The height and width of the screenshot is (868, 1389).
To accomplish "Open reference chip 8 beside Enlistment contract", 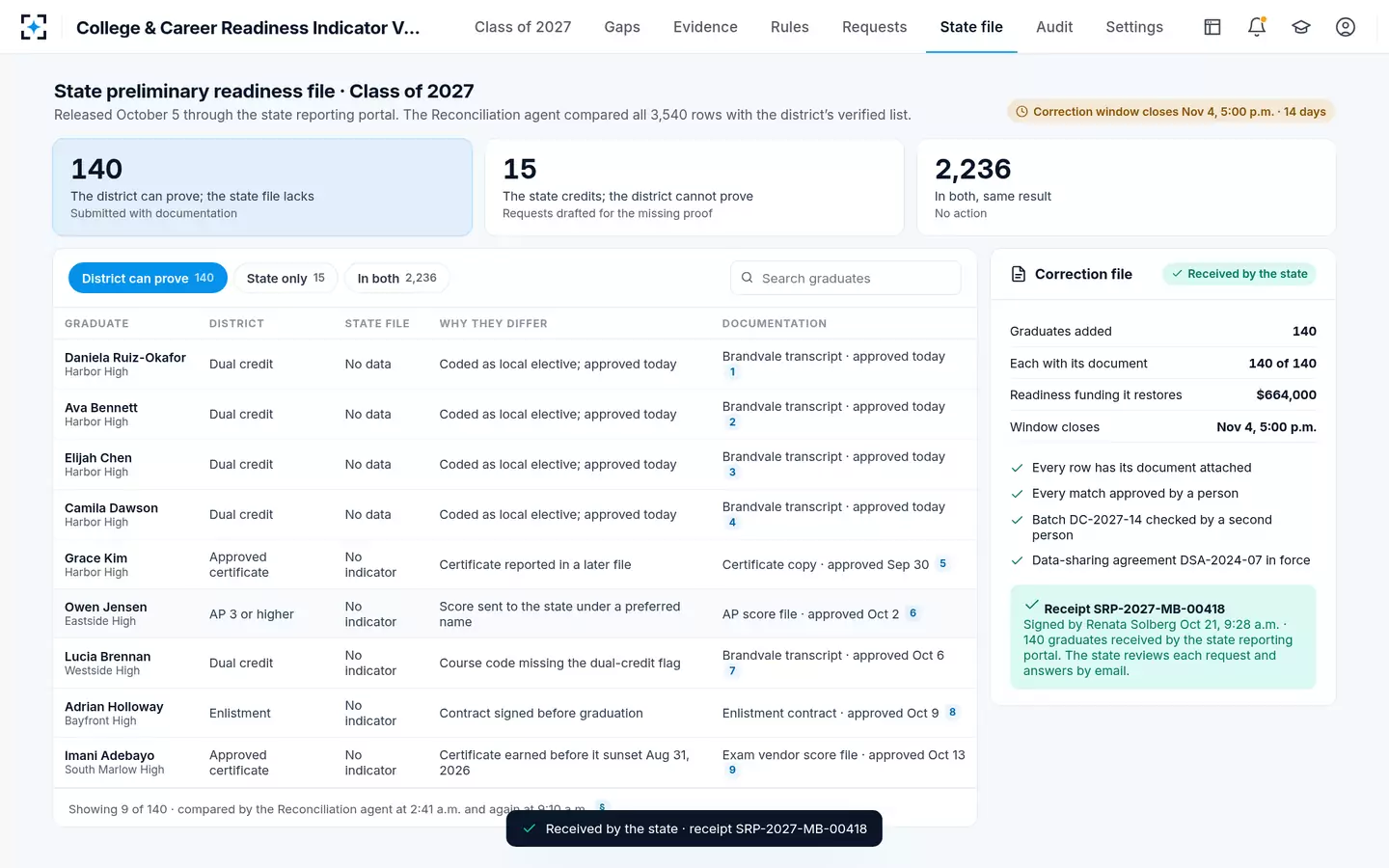I will tap(952, 713).
